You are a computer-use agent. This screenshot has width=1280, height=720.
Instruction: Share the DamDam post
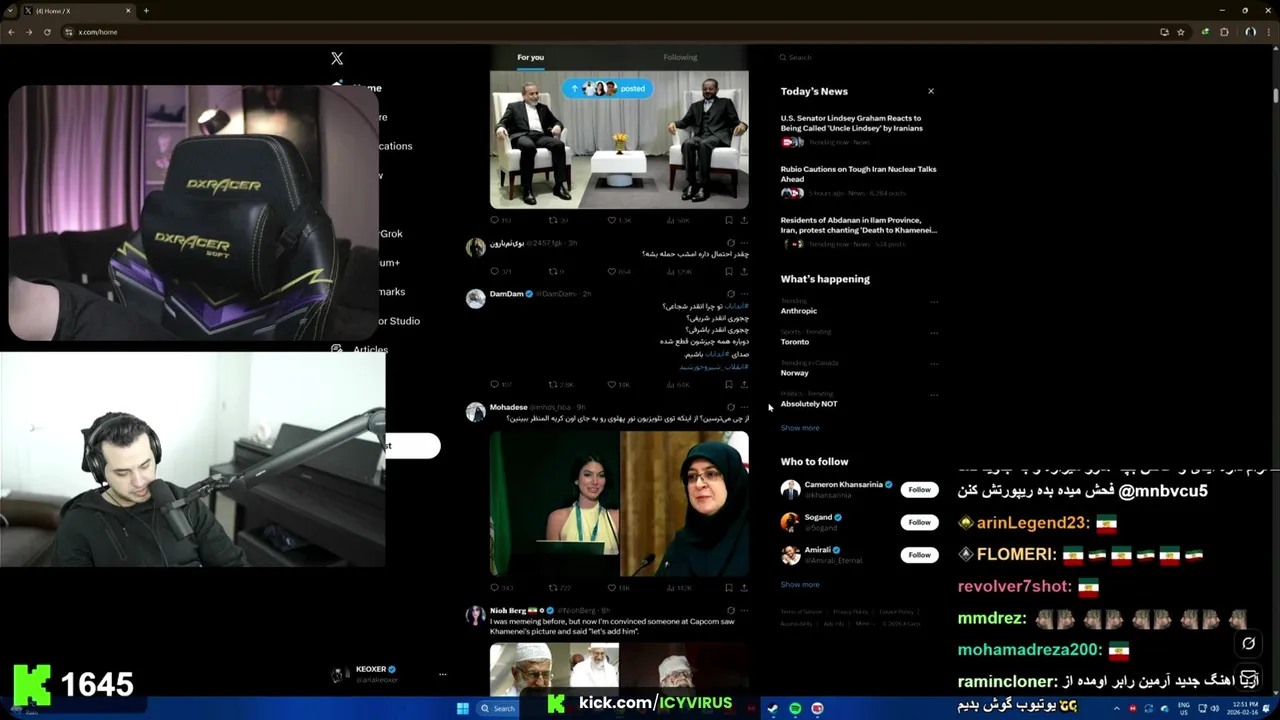tap(743, 384)
